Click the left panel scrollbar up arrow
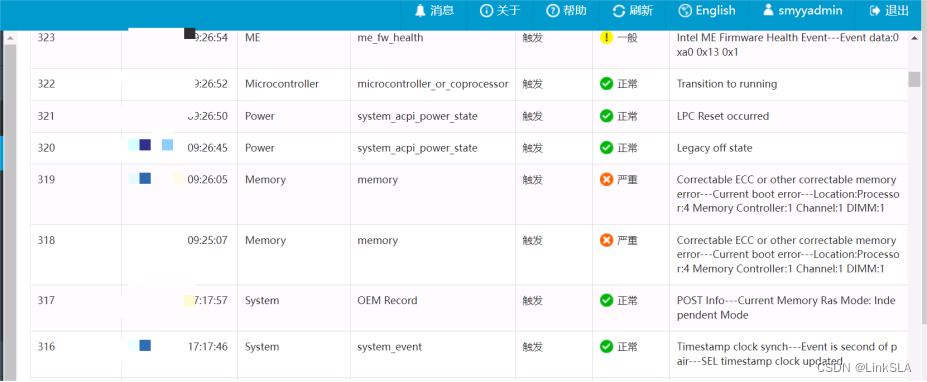This screenshot has width=927, height=382. point(10,38)
